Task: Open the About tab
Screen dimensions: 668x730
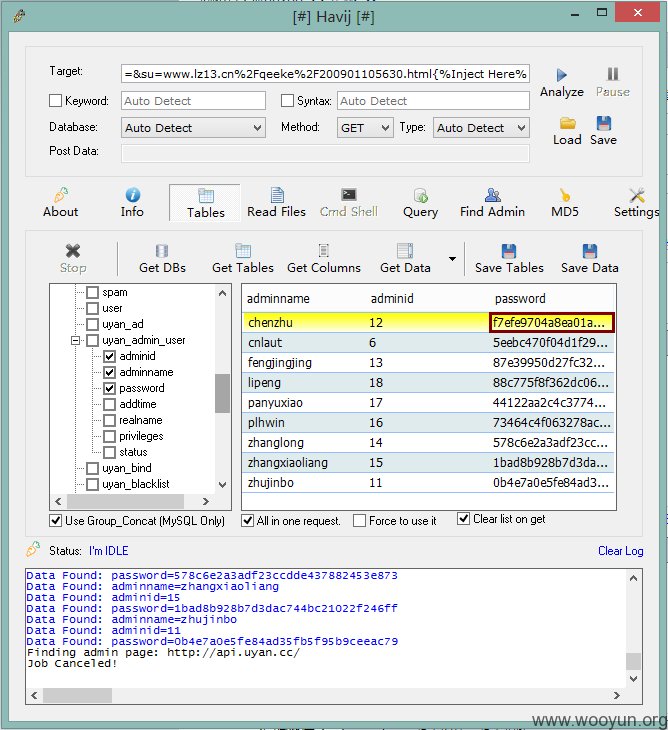Action: click(x=61, y=203)
